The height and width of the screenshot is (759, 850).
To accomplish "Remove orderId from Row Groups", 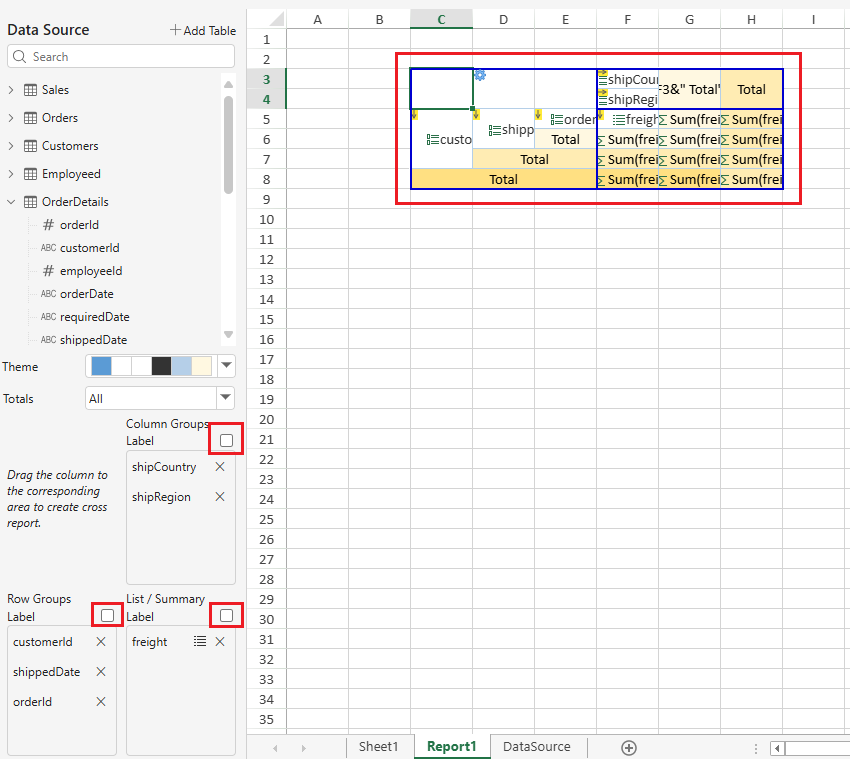I will point(101,702).
